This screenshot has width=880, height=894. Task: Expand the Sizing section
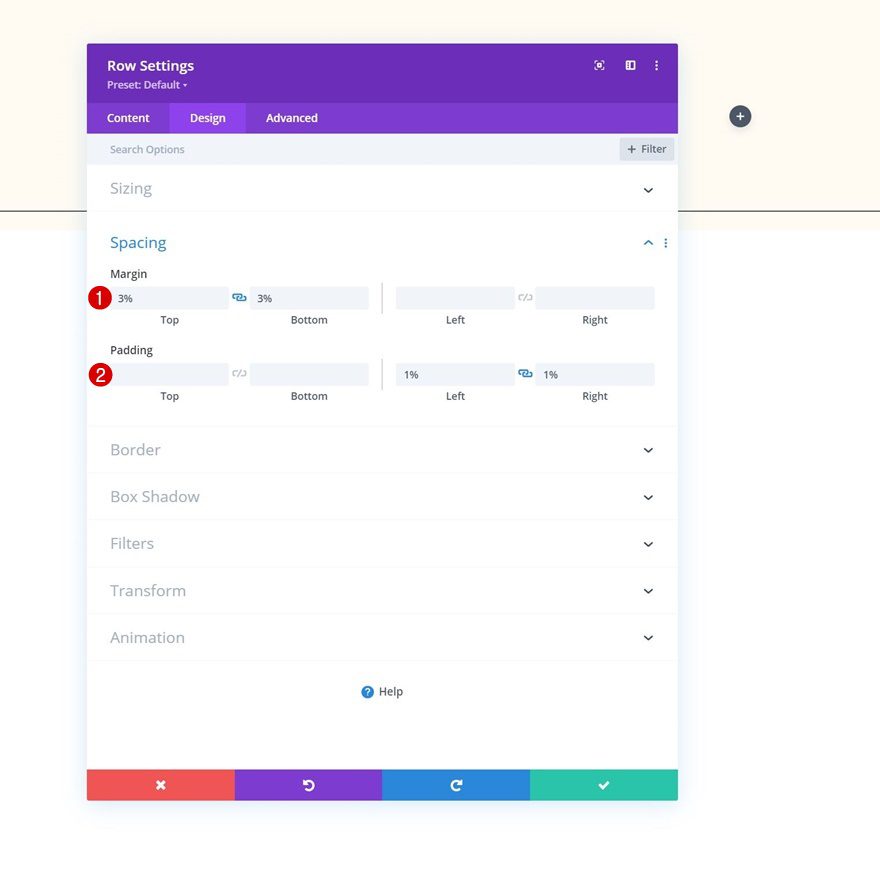[382, 189]
